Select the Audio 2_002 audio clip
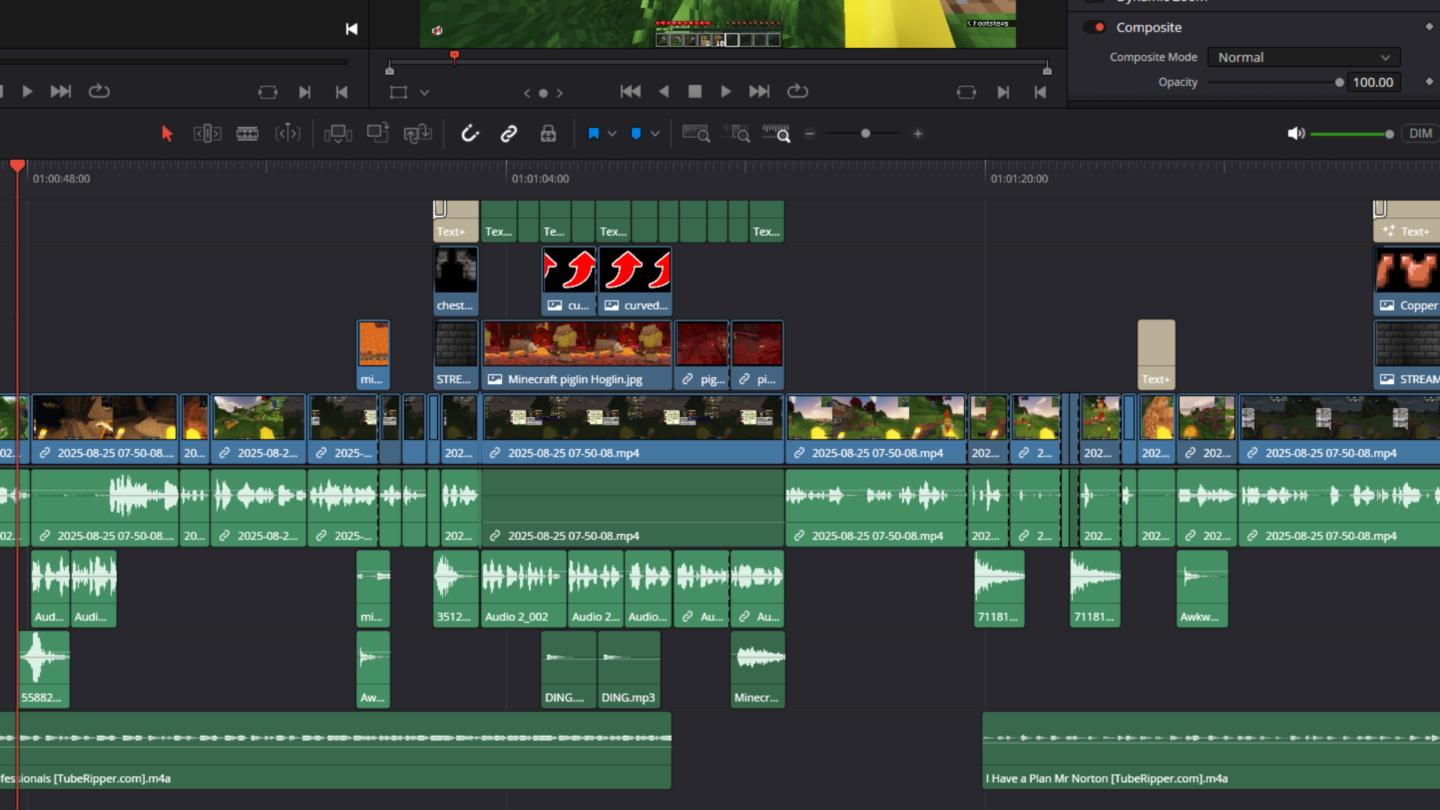The width and height of the screenshot is (1440, 810). tap(524, 589)
